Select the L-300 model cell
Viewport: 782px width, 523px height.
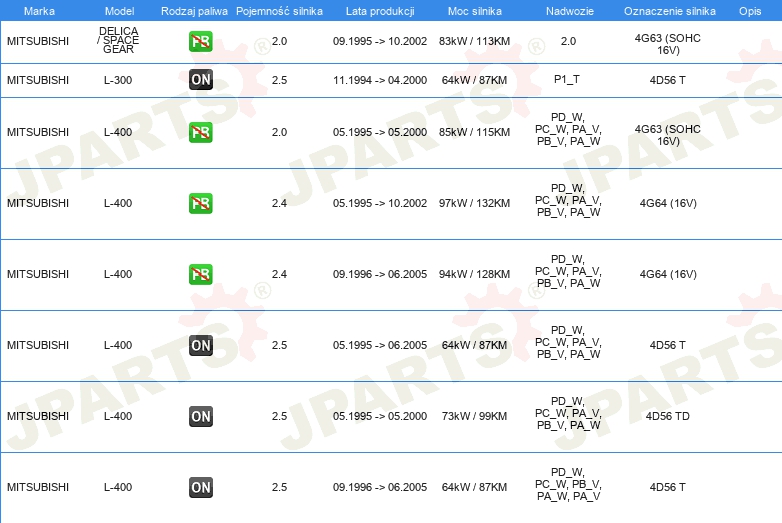click(x=118, y=80)
